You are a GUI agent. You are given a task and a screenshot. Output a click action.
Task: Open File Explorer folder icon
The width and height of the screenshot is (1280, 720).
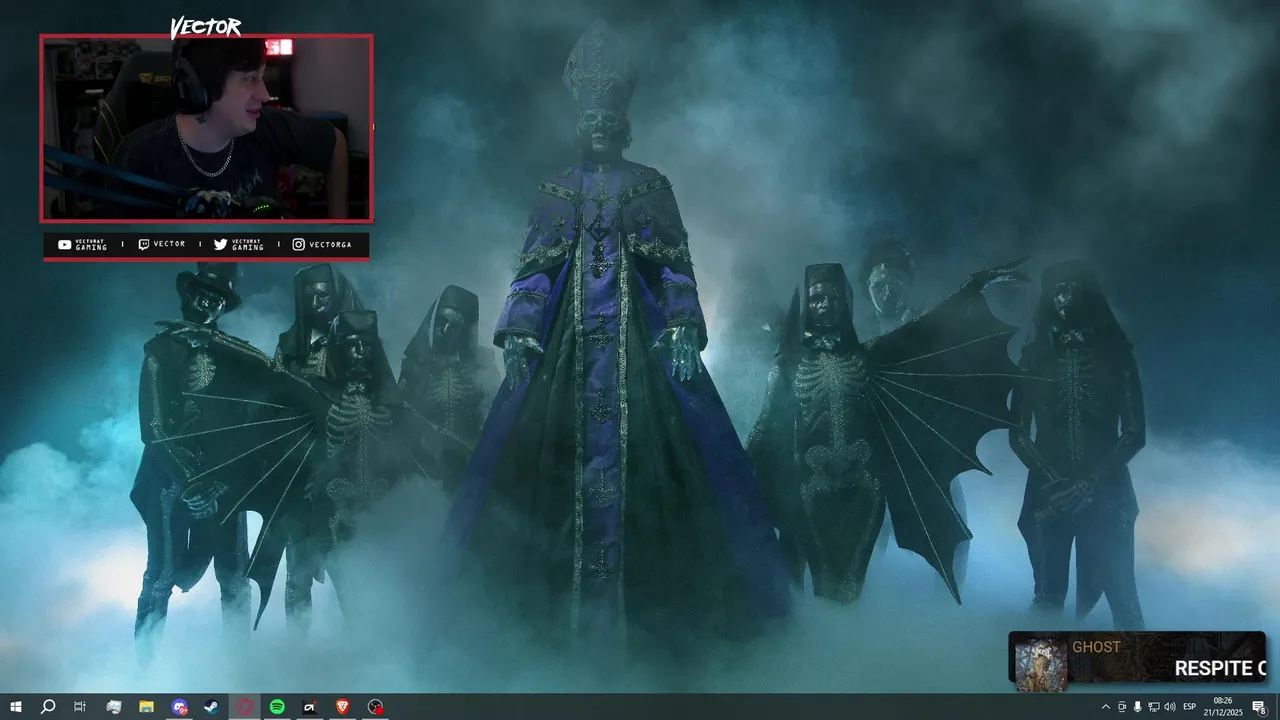pyautogui.click(x=146, y=707)
